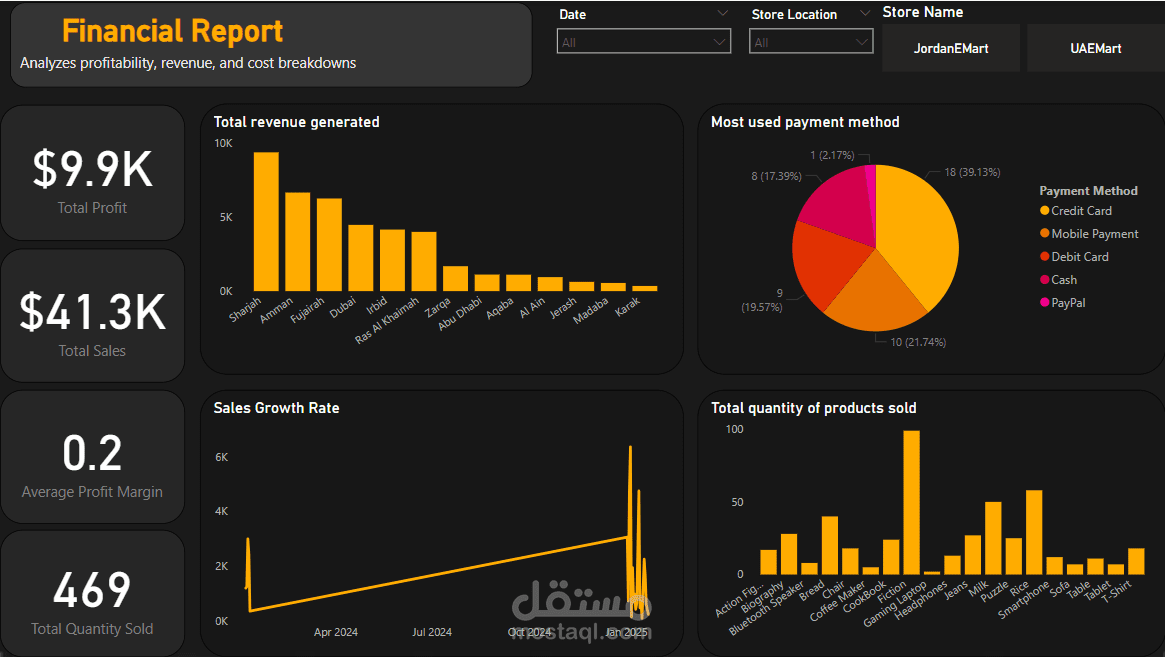The image size is (1165, 657).
Task: Select the Bread quantity bar
Action: point(830,546)
